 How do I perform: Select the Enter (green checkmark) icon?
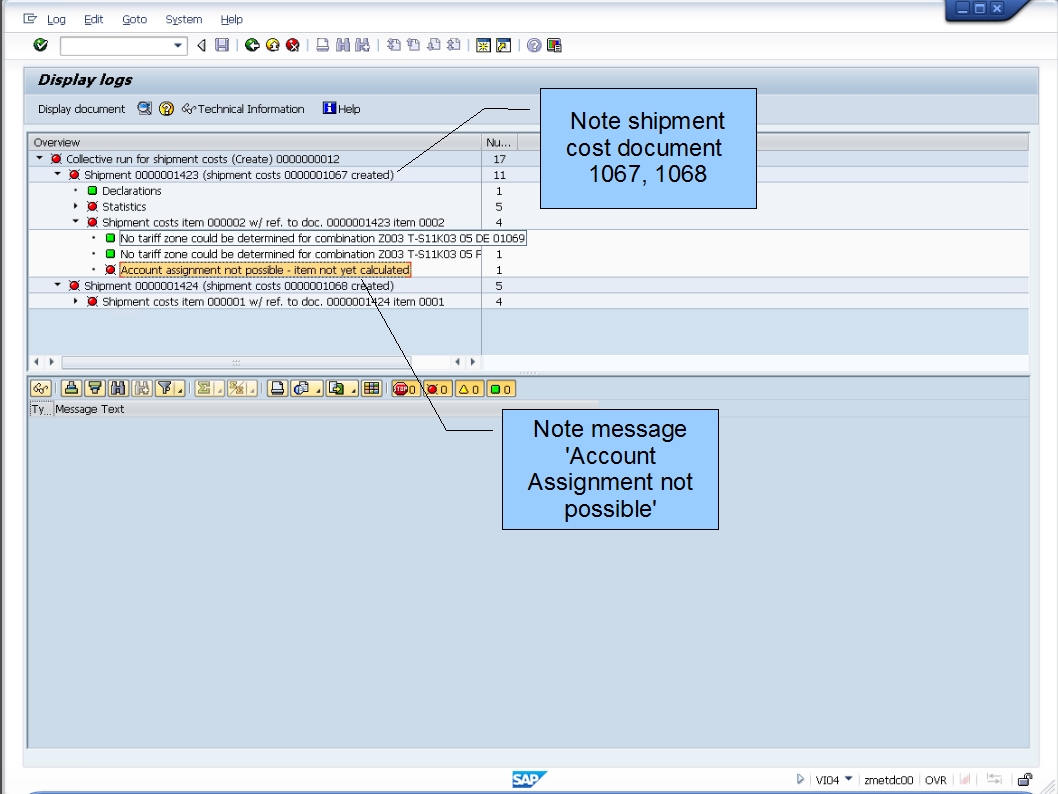point(39,45)
